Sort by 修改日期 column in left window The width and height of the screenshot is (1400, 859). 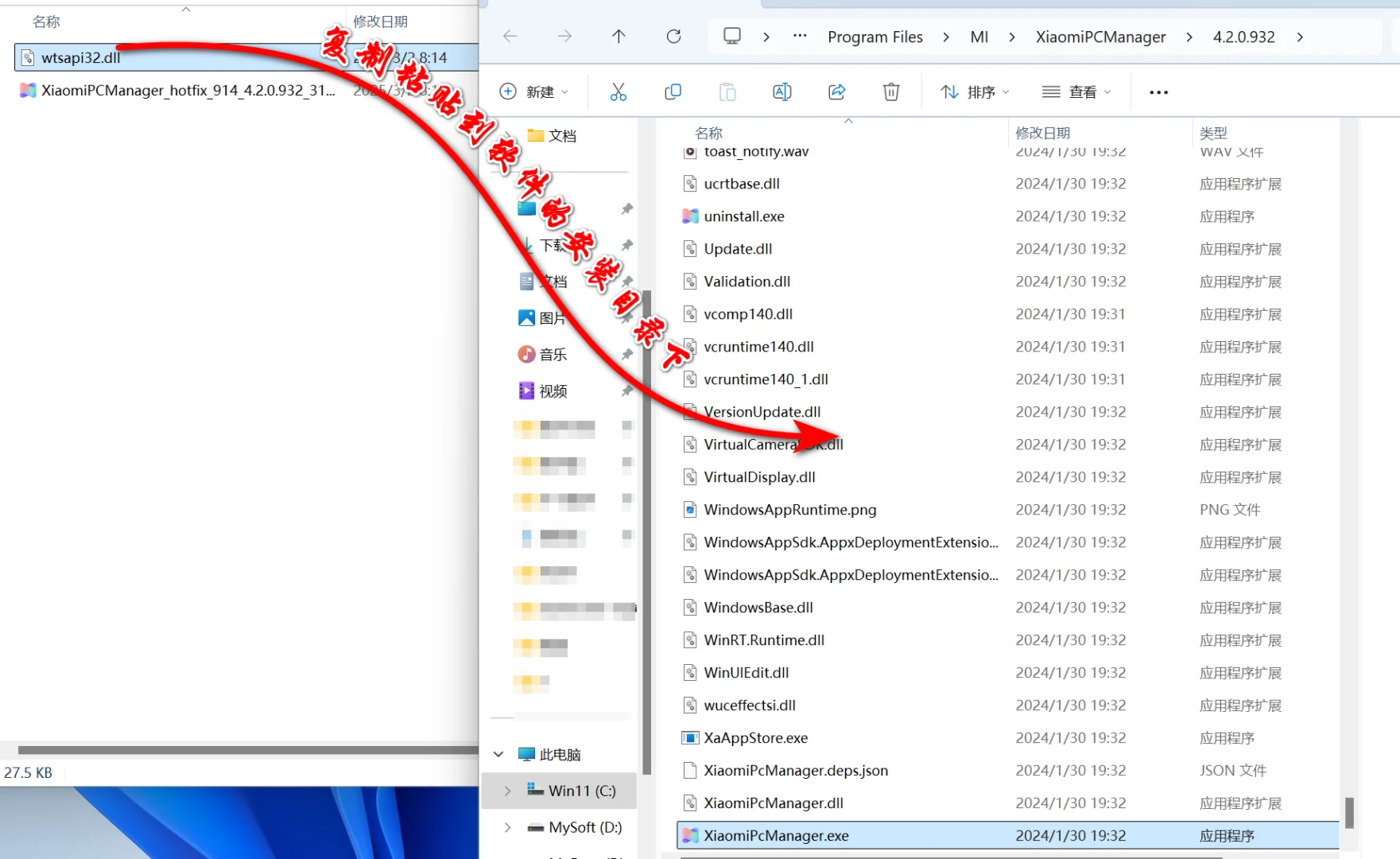(381, 21)
